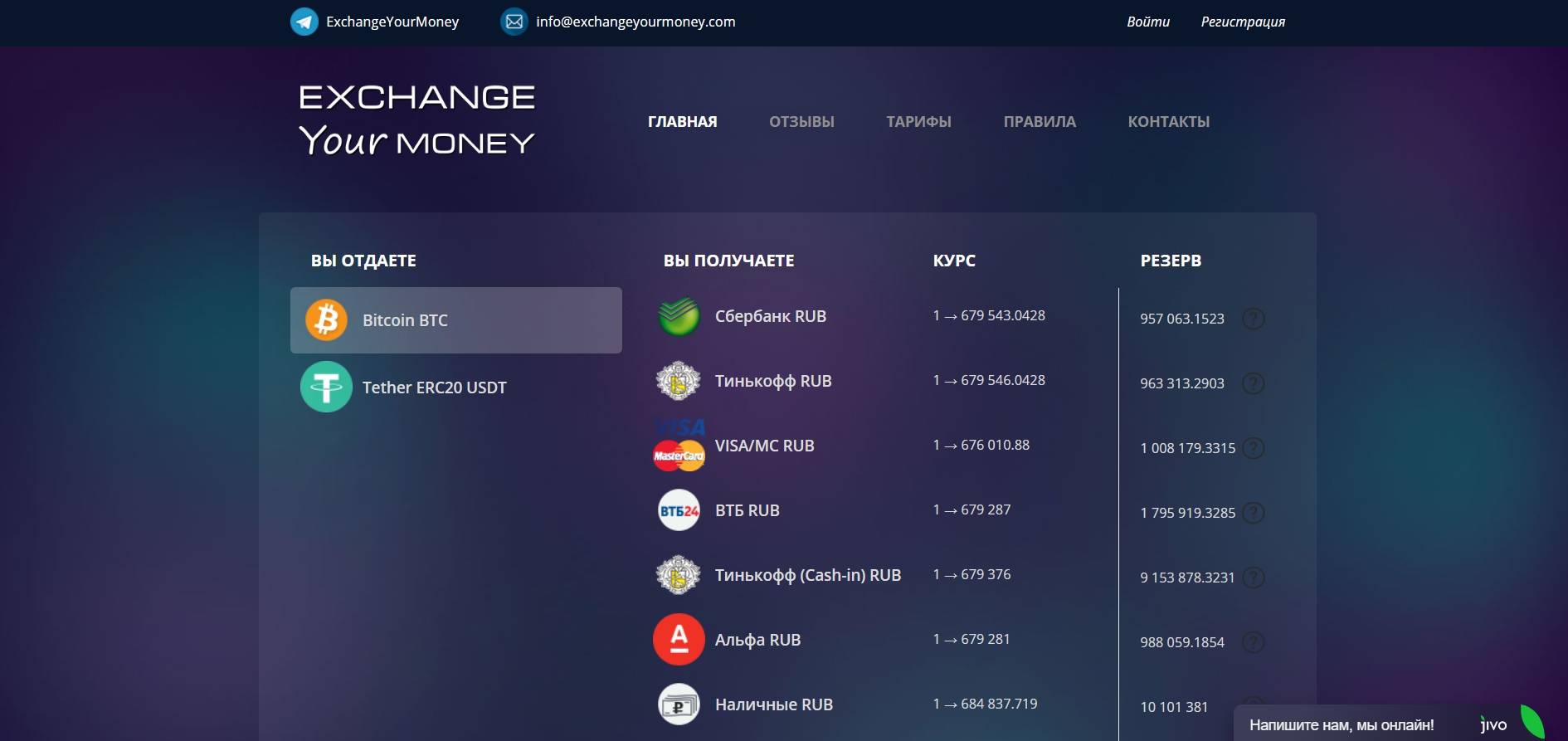Click the КУРС column header
This screenshot has height=741, width=1568.
pyautogui.click(x=954, y=261)
